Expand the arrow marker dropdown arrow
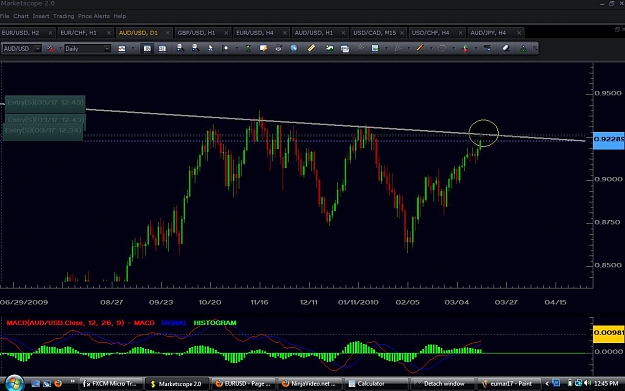 476,49
